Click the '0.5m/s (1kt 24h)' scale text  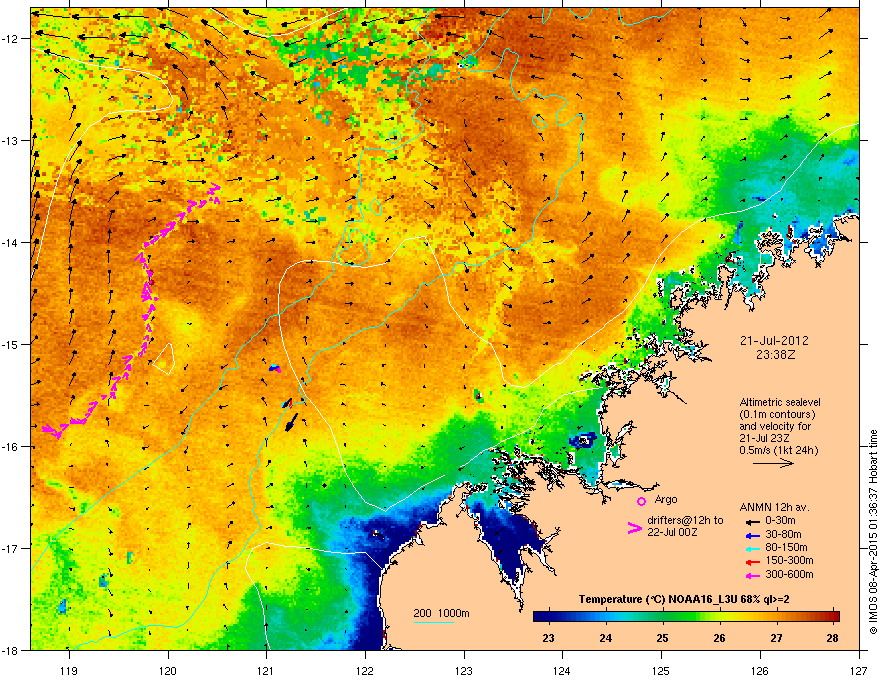(779, 450)
